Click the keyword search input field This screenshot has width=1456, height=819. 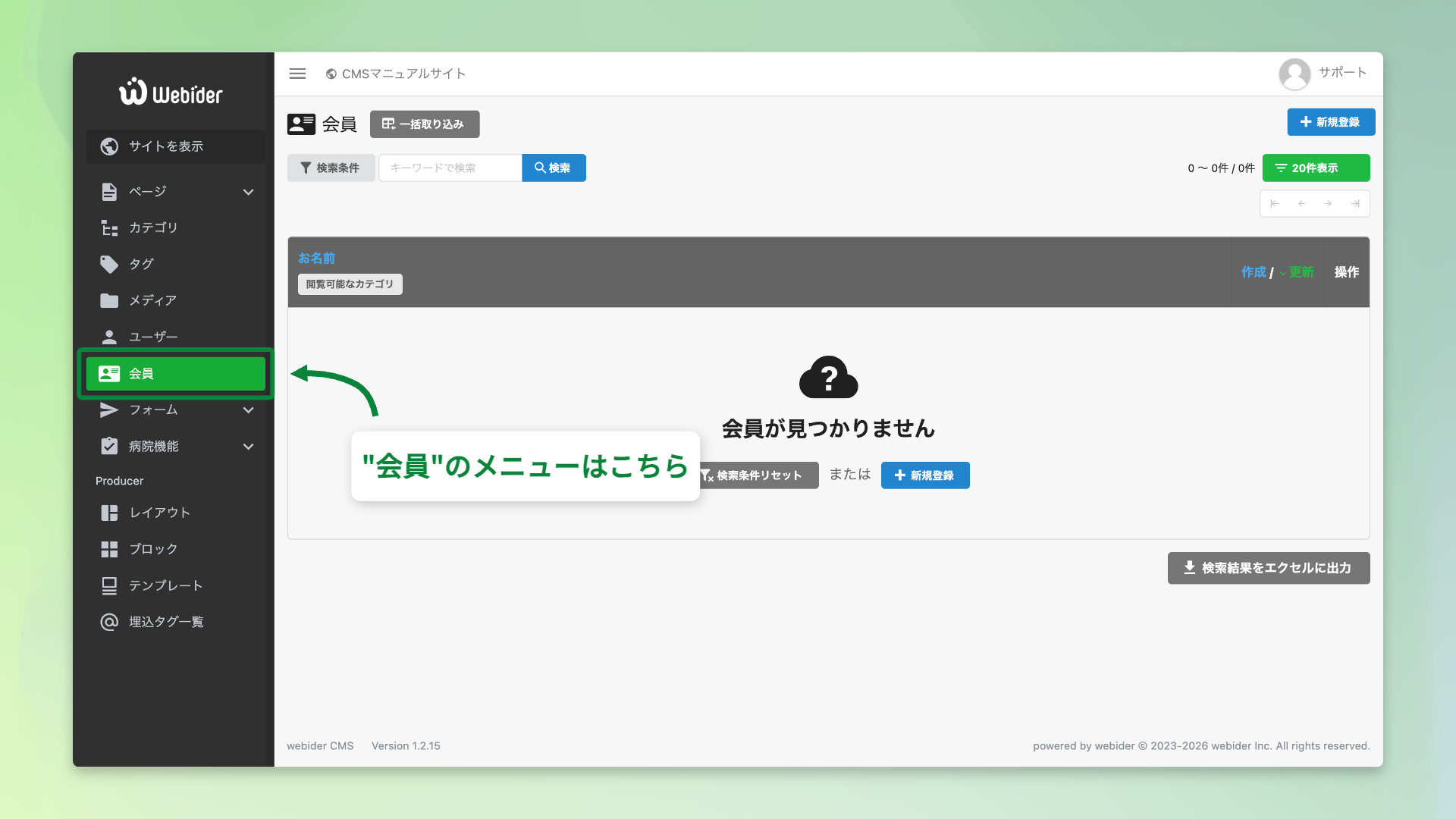coord(450,168)
